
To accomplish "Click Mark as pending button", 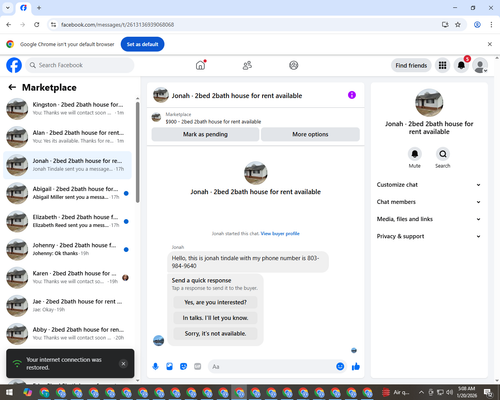I will point(205,134).
